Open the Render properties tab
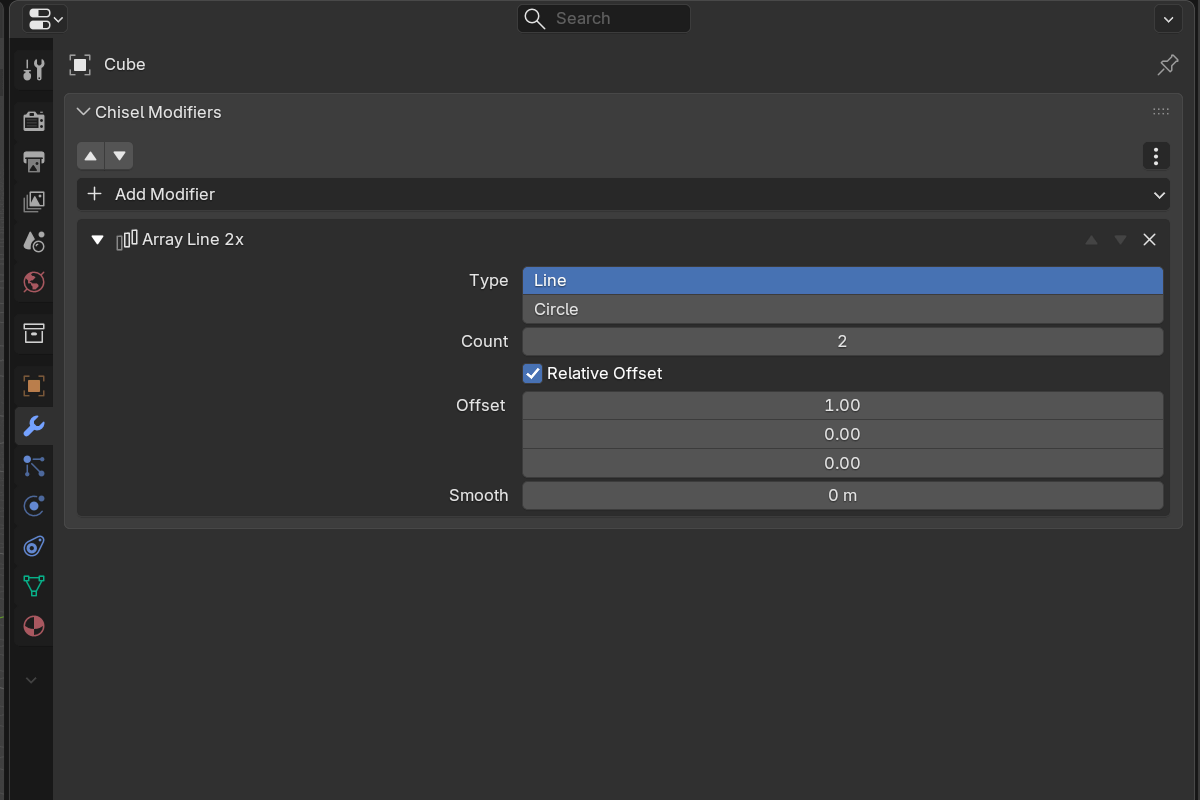1200x800 pixels. coord(33,121)
